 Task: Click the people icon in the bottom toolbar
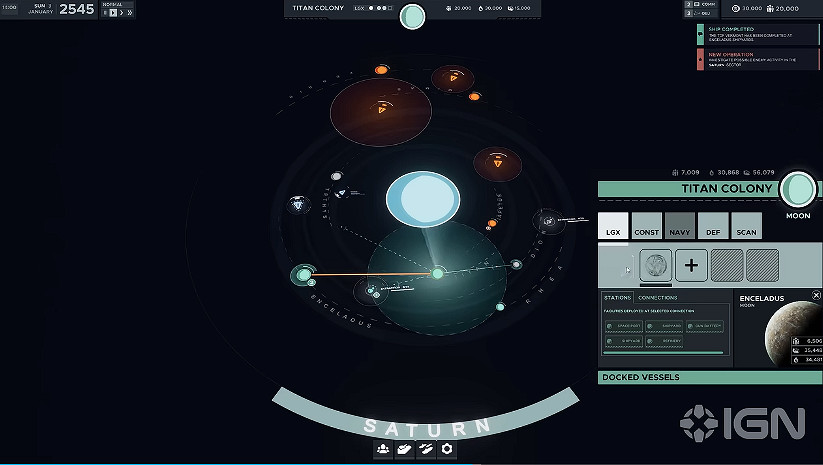(x=383, y=449)
